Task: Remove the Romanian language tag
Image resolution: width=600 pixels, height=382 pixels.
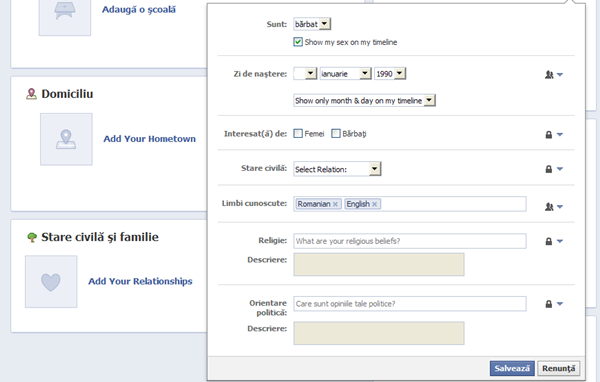Action: click(x=335, y=204)
